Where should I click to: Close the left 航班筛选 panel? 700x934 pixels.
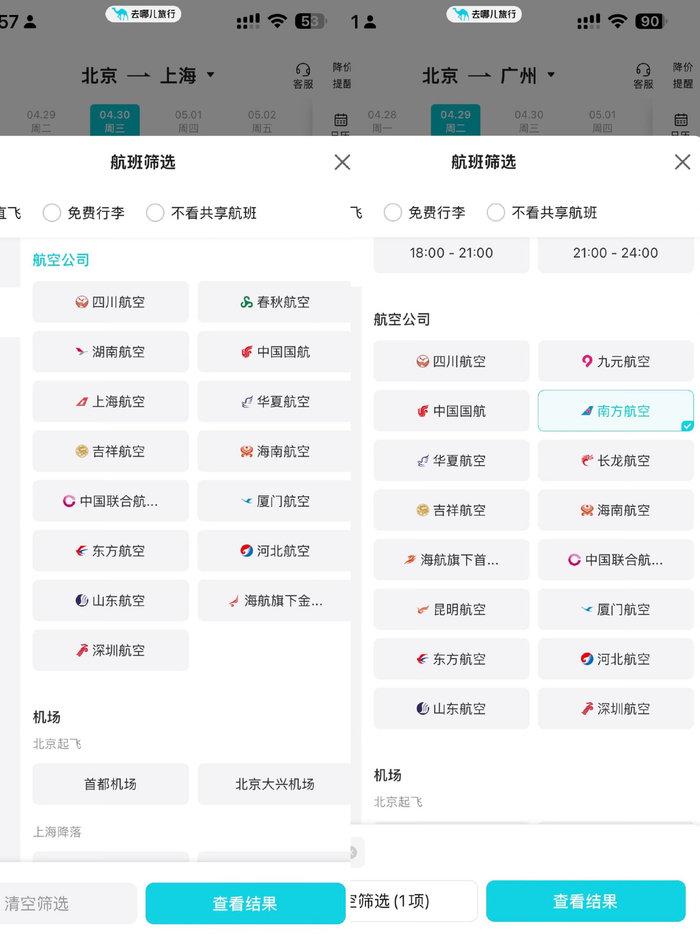click(342, 162)
